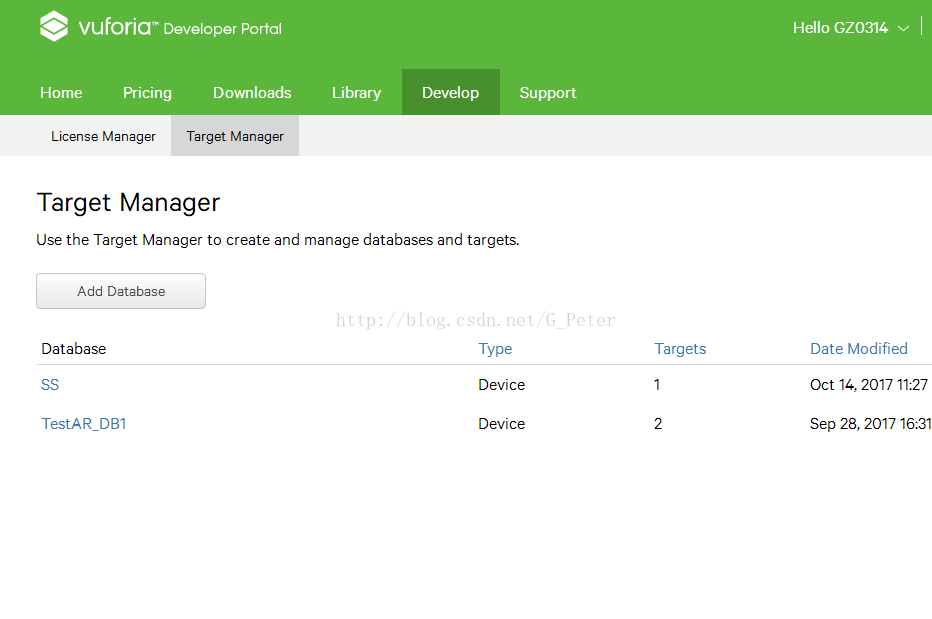Open the TestAR_DB1 database link
Image resolution: width=932 pixels, height=619 pixels.
84,423
